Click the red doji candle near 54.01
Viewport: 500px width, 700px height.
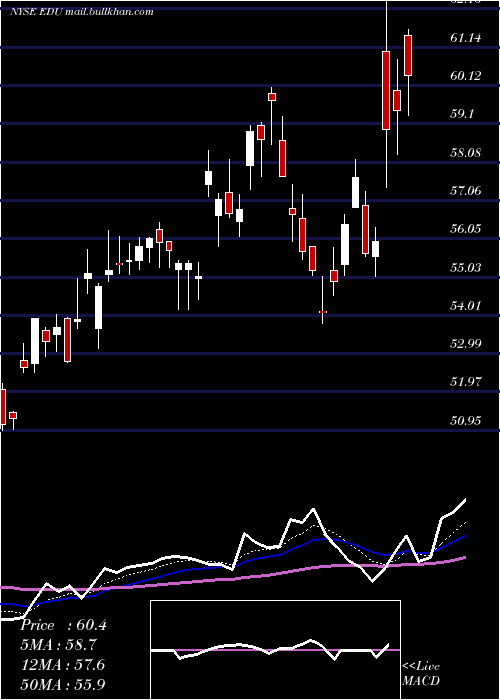[x=323, y=312]
